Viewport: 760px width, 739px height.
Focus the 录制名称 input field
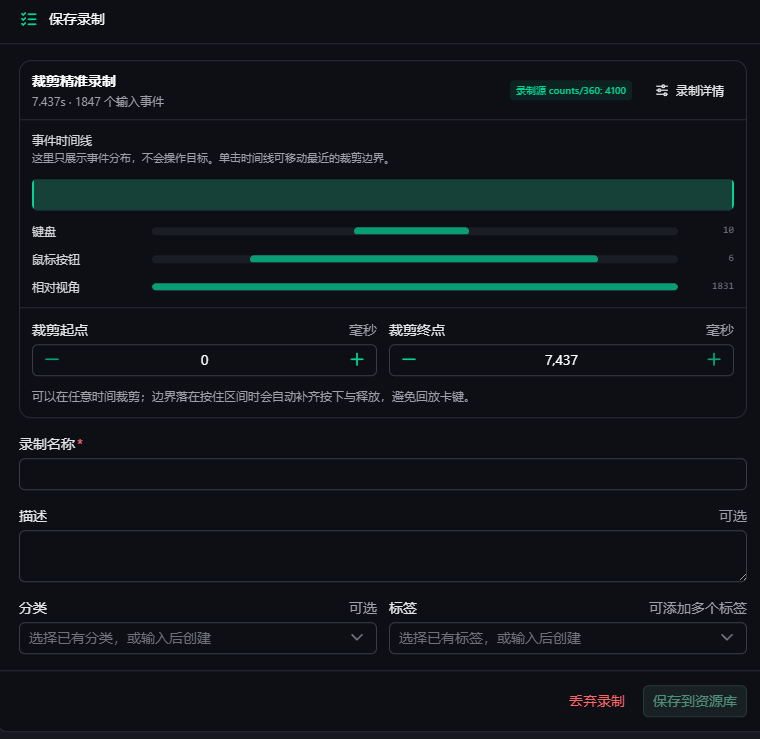[383, 474]
